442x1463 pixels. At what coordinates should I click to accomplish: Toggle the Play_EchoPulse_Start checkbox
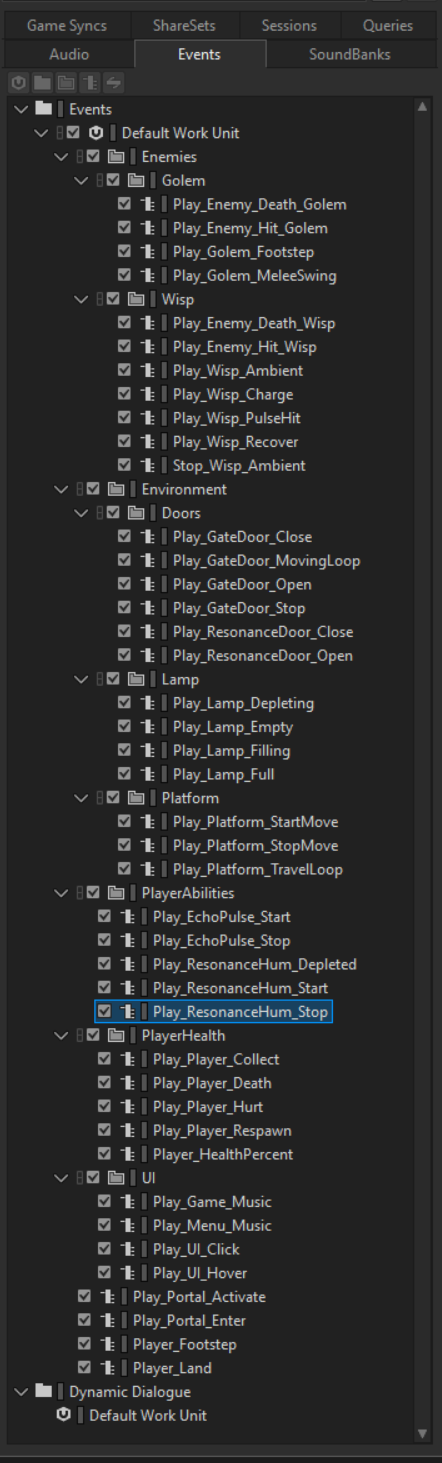[x=104, y=916]
